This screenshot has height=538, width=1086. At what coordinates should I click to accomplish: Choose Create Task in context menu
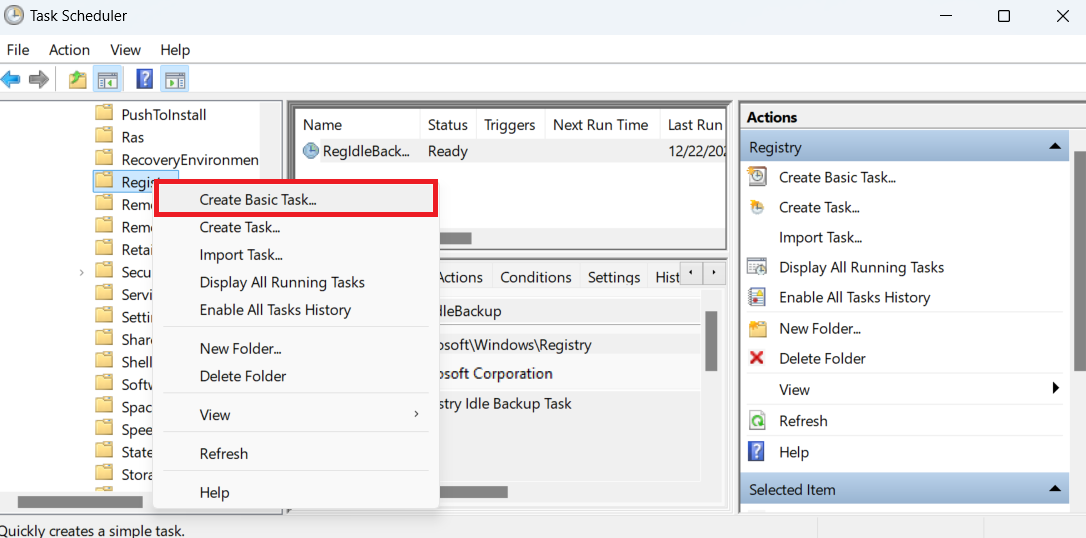[296, 227]
